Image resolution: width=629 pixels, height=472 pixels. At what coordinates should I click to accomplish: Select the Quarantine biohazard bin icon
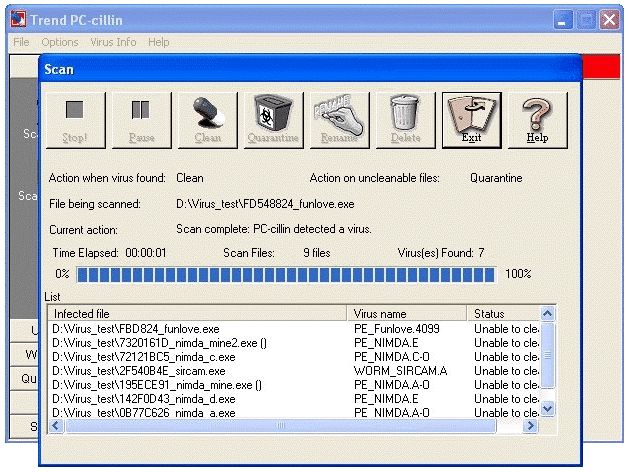tap(273, 120)
